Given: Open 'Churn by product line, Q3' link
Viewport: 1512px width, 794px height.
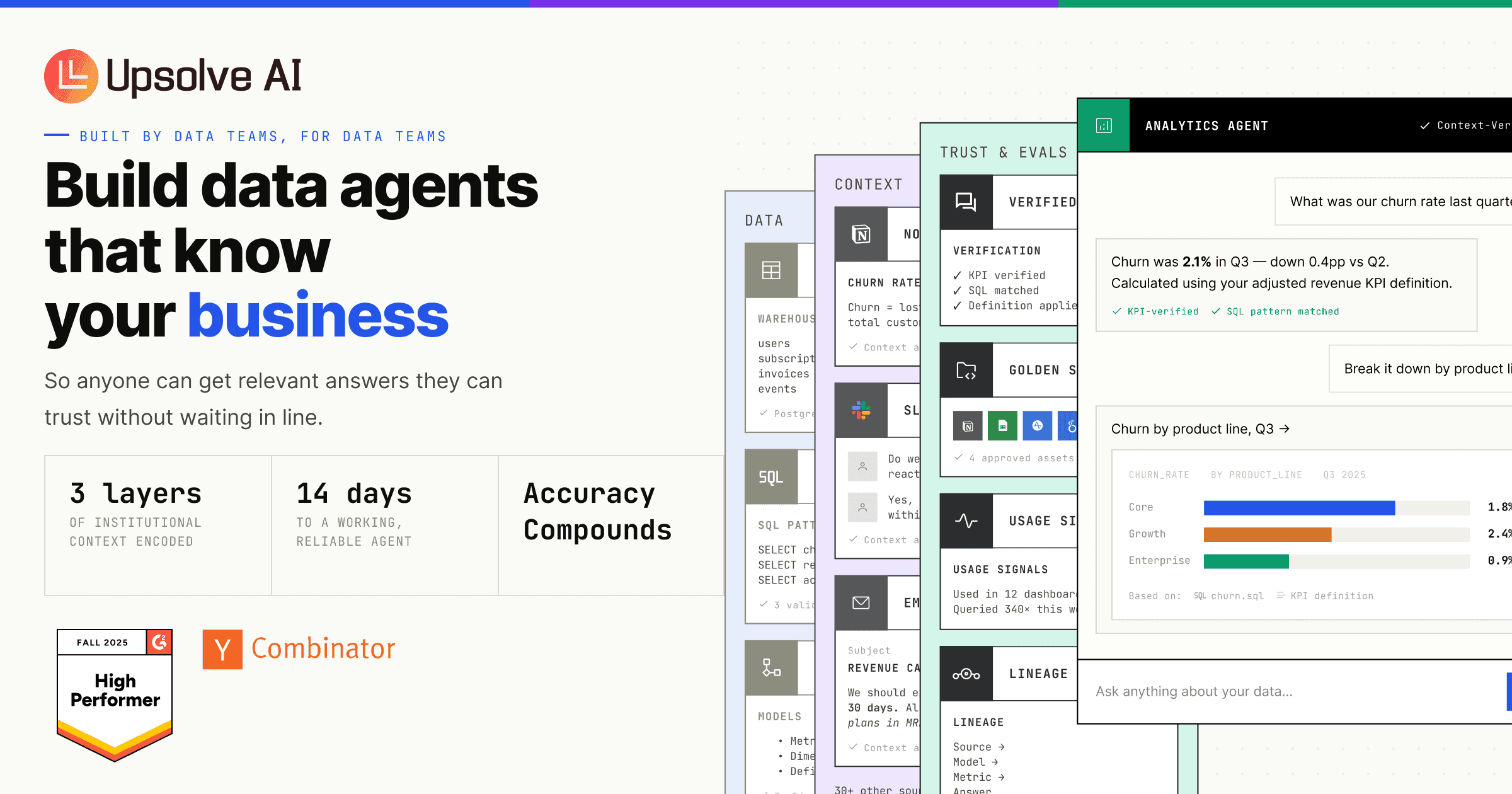Looking at the screenshot, I should pos(1200,429).
